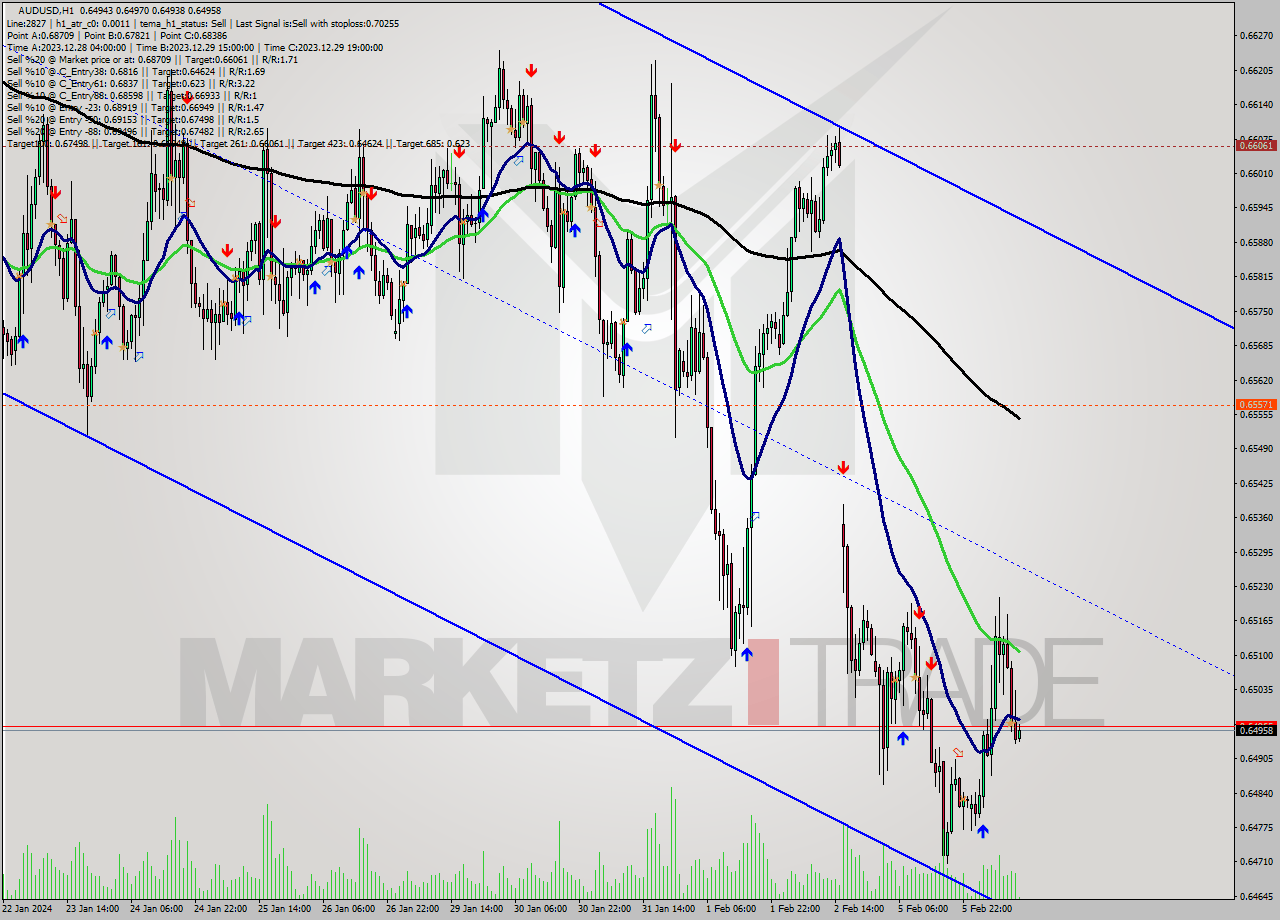Screen dimensions: 1280x920
Task: Click the 0.66010 price axis label
Action: 1256,174
